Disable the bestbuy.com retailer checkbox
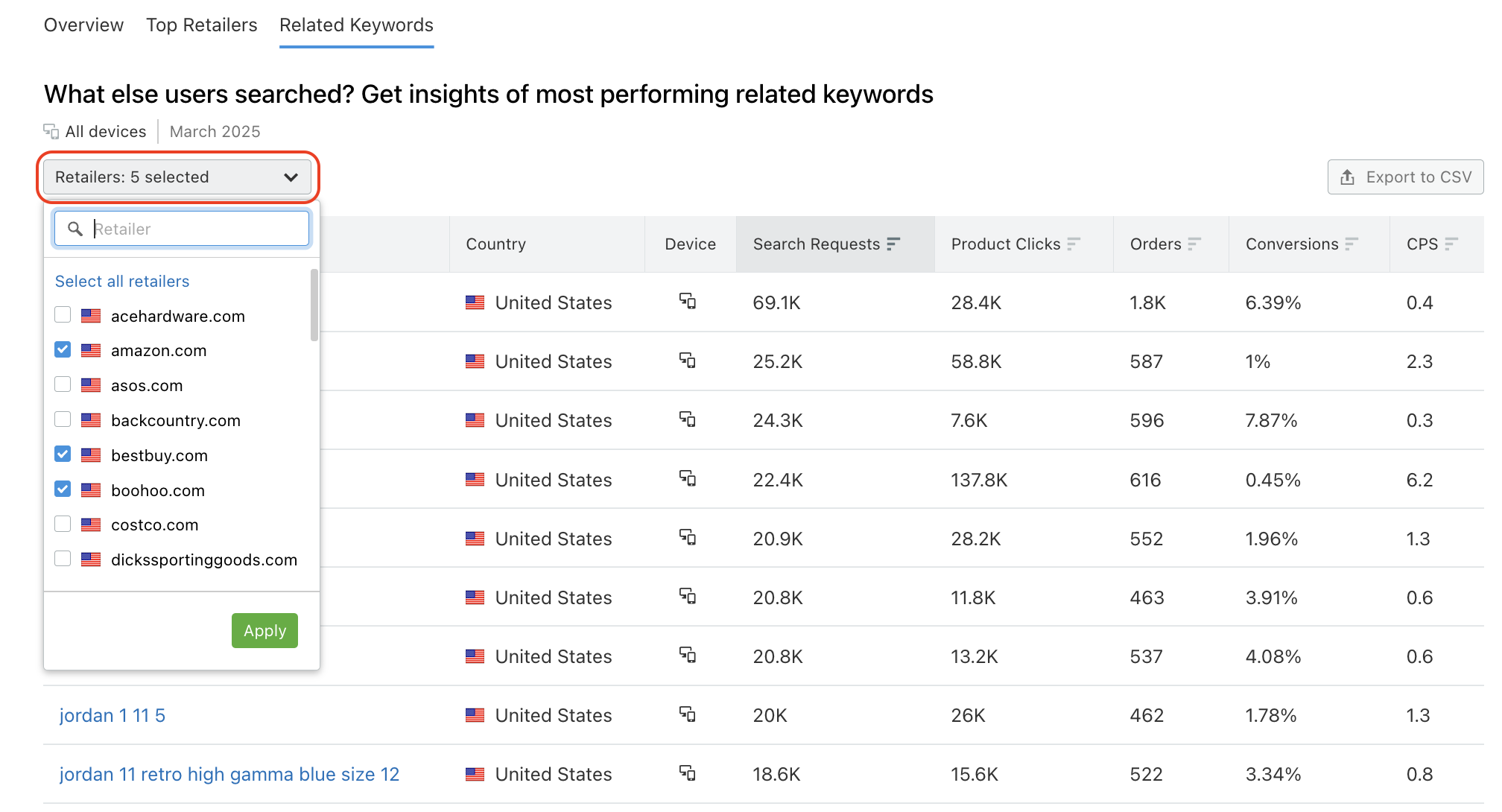Viewport: 1502px width, 812px height. click(x=62, y=454)
